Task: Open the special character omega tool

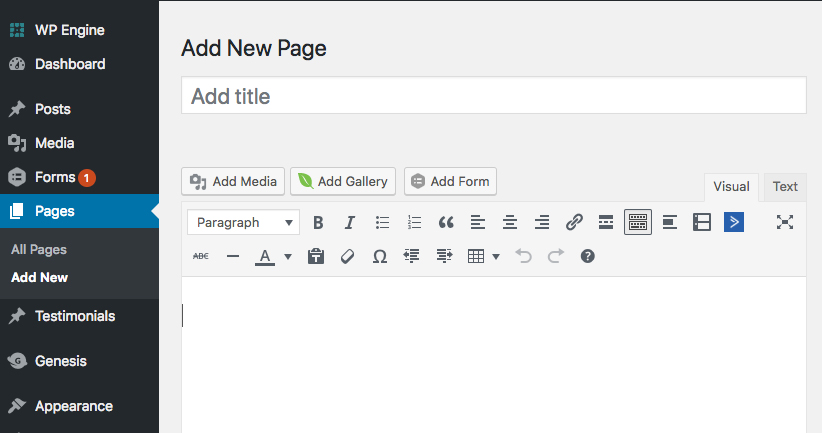Action: (380, 256)
